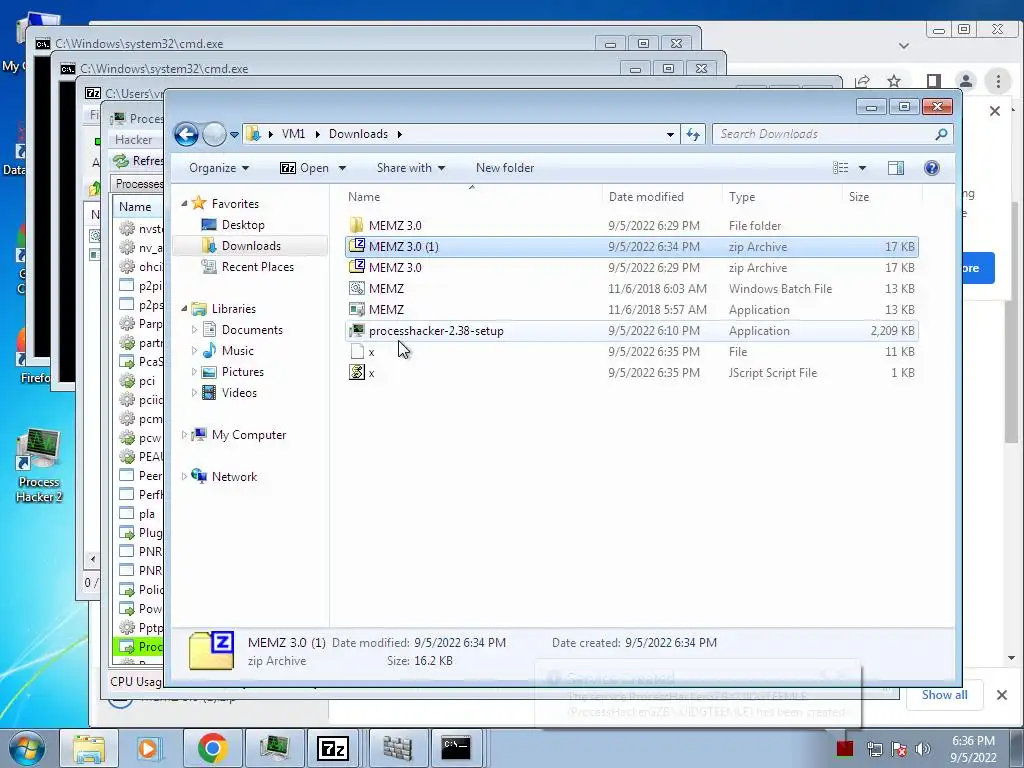Expand the Pictures library
Screen dimensions: 1024x768
194,372
